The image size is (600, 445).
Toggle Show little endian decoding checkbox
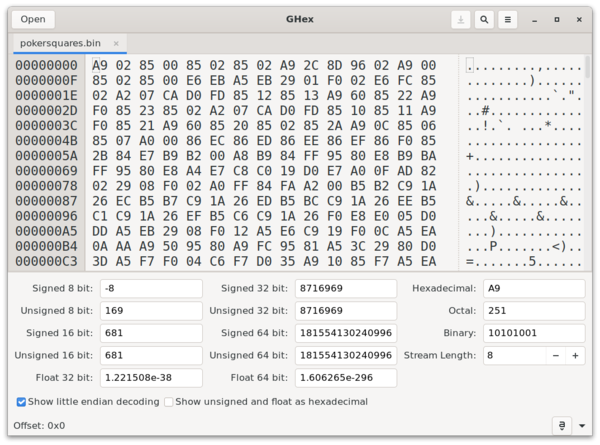pos(22,402)
